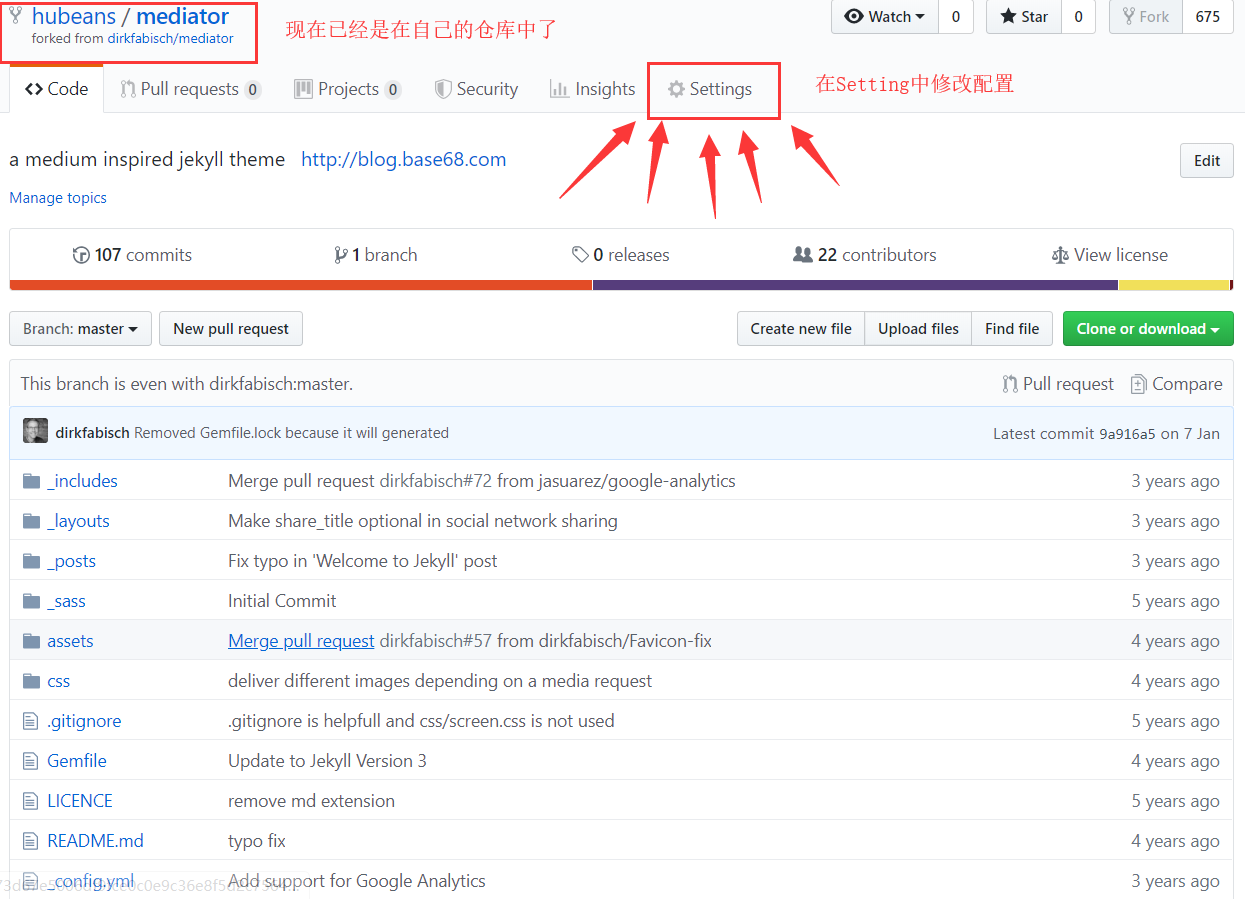
Task: Click the Fork button
Action: 1146,16
